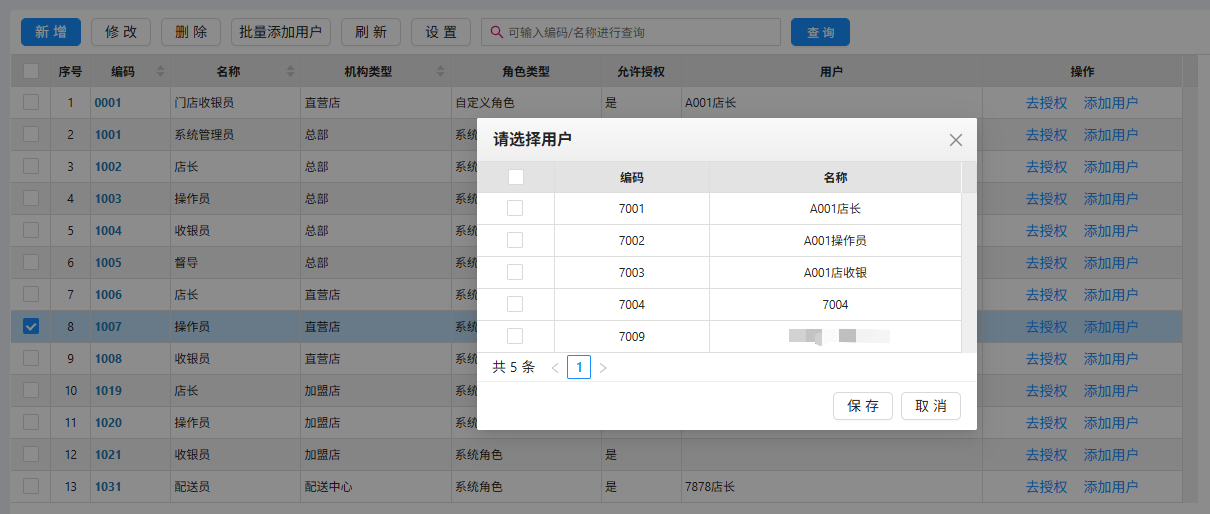1210x514 pixels.
Task: Click 去授权 for row 3 店长
Action: (x=1047, y=166)
